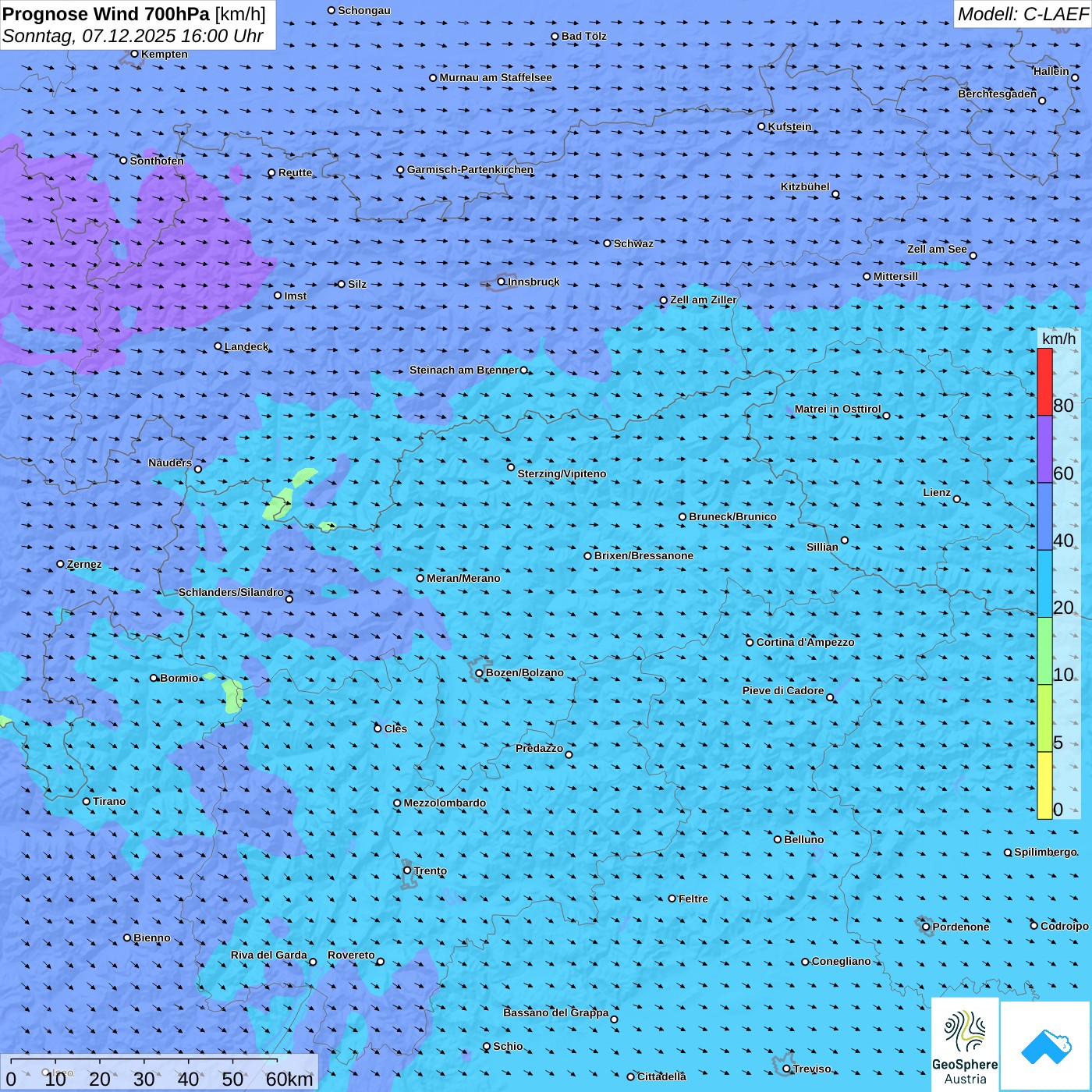Click the Spilimbergo location dot
The height and width of the screenshot is (1092, 1092).
click(1008, 853)
